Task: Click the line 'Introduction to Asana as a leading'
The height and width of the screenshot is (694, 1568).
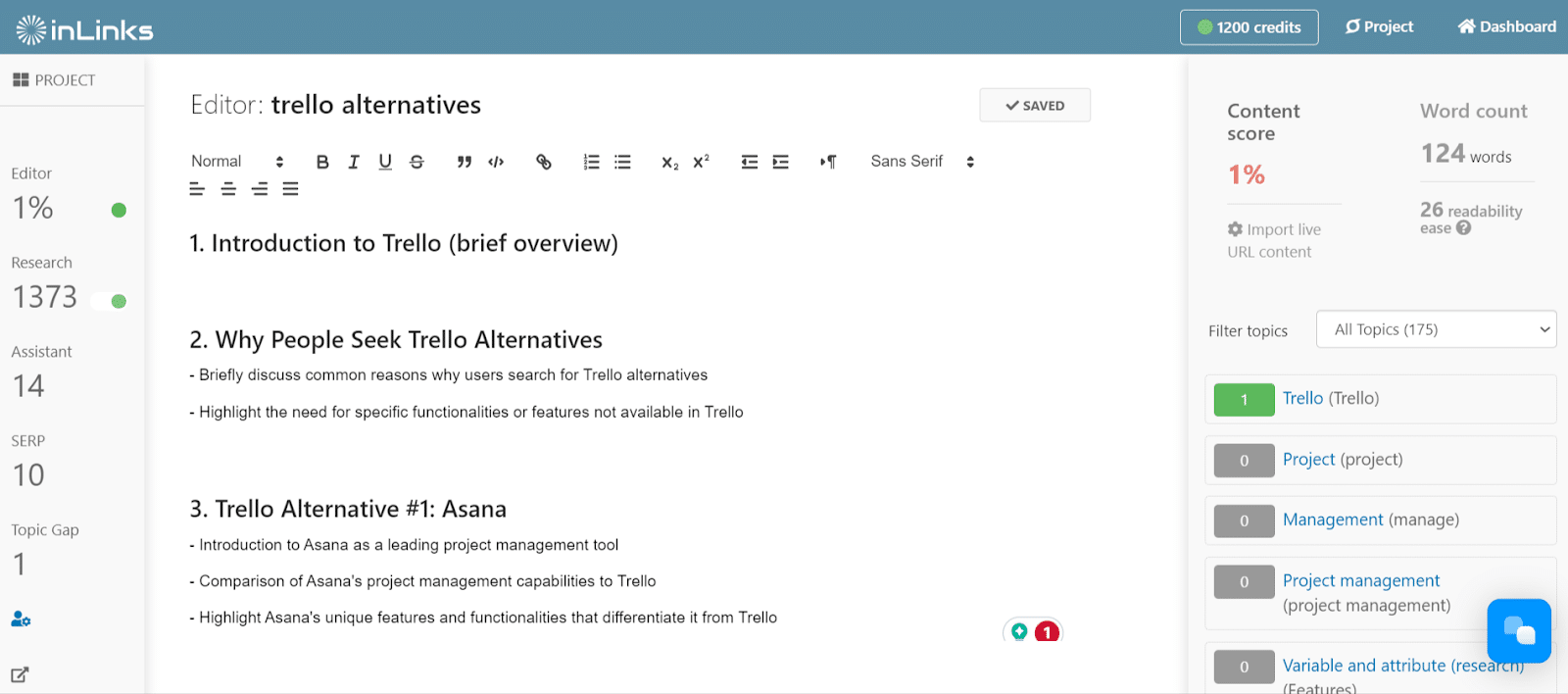Action: tap(404, 545)
